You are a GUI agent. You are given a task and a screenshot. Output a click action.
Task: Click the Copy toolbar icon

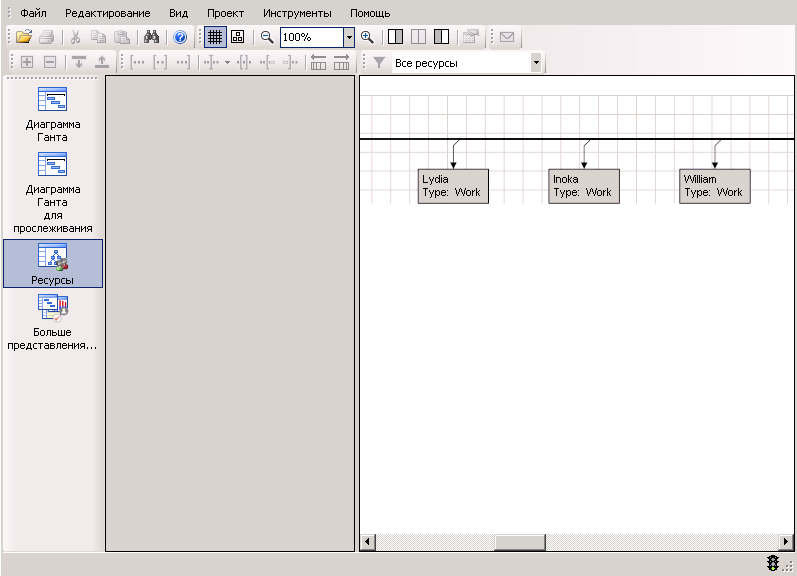[98, 37]
